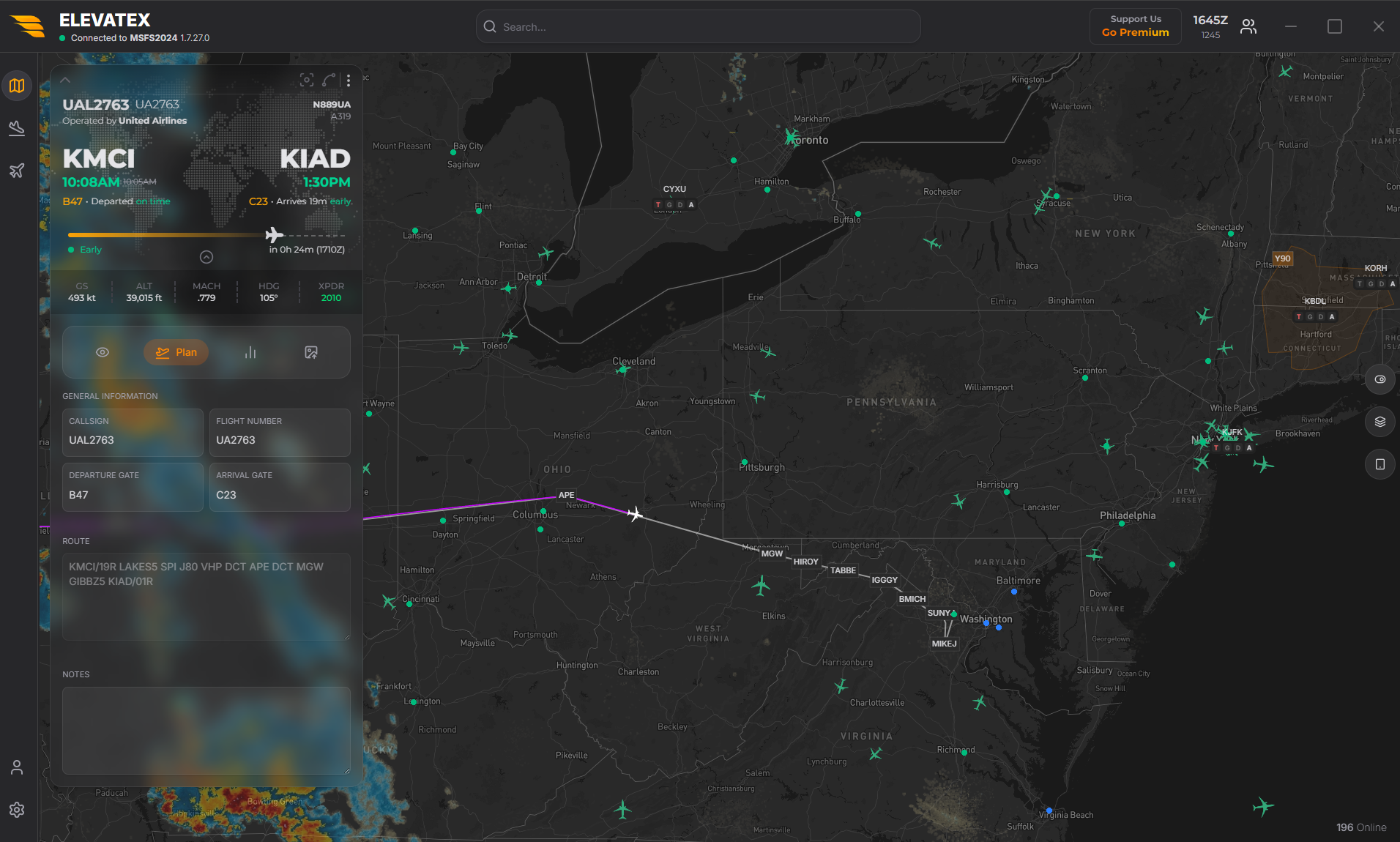The height and width of the screenshot is (842, 1400).
Task: Click the APE waypoint label
Action: point(567,495)
